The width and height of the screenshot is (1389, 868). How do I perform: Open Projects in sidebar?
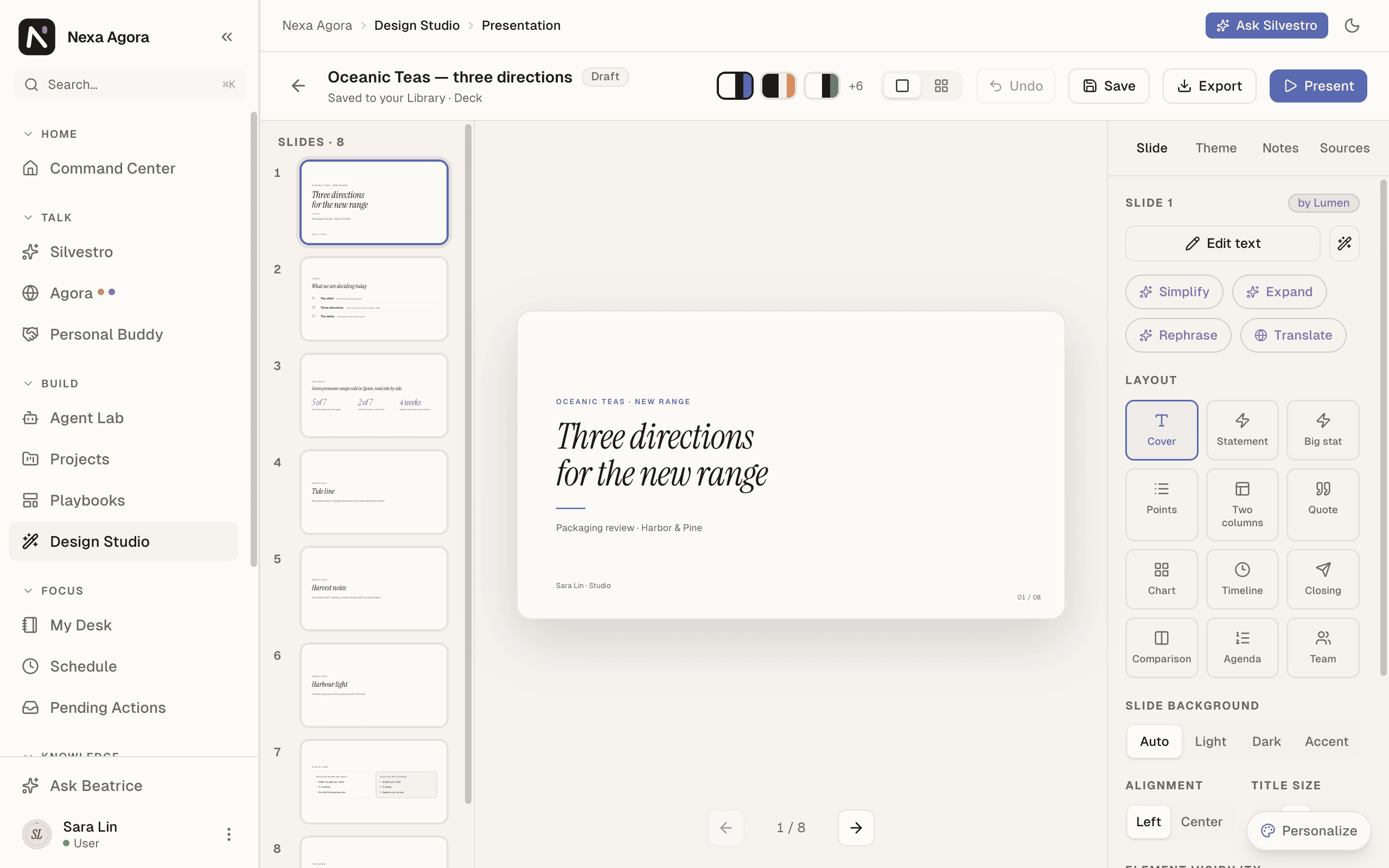click(124, 459)
